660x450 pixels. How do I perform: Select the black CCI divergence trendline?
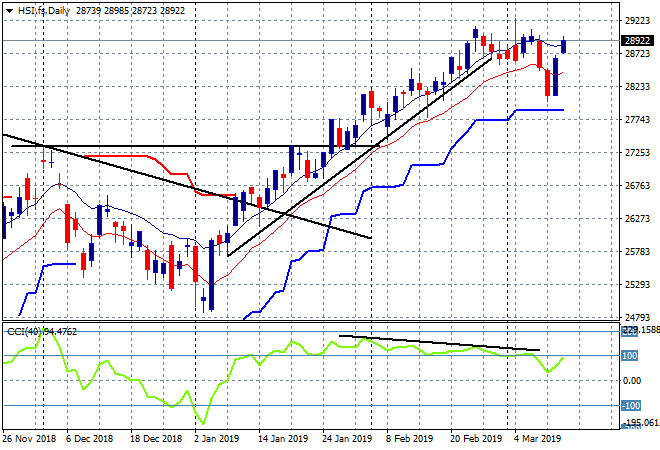[x=439, y=343]
